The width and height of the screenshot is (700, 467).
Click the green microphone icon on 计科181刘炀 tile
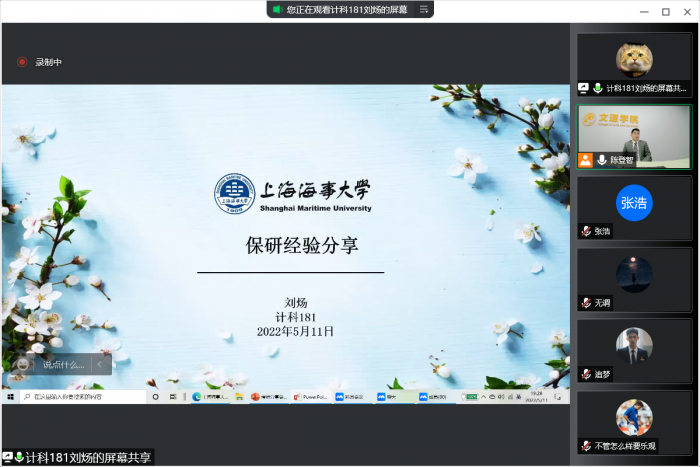pyautogui.click(x=598, y=88)
